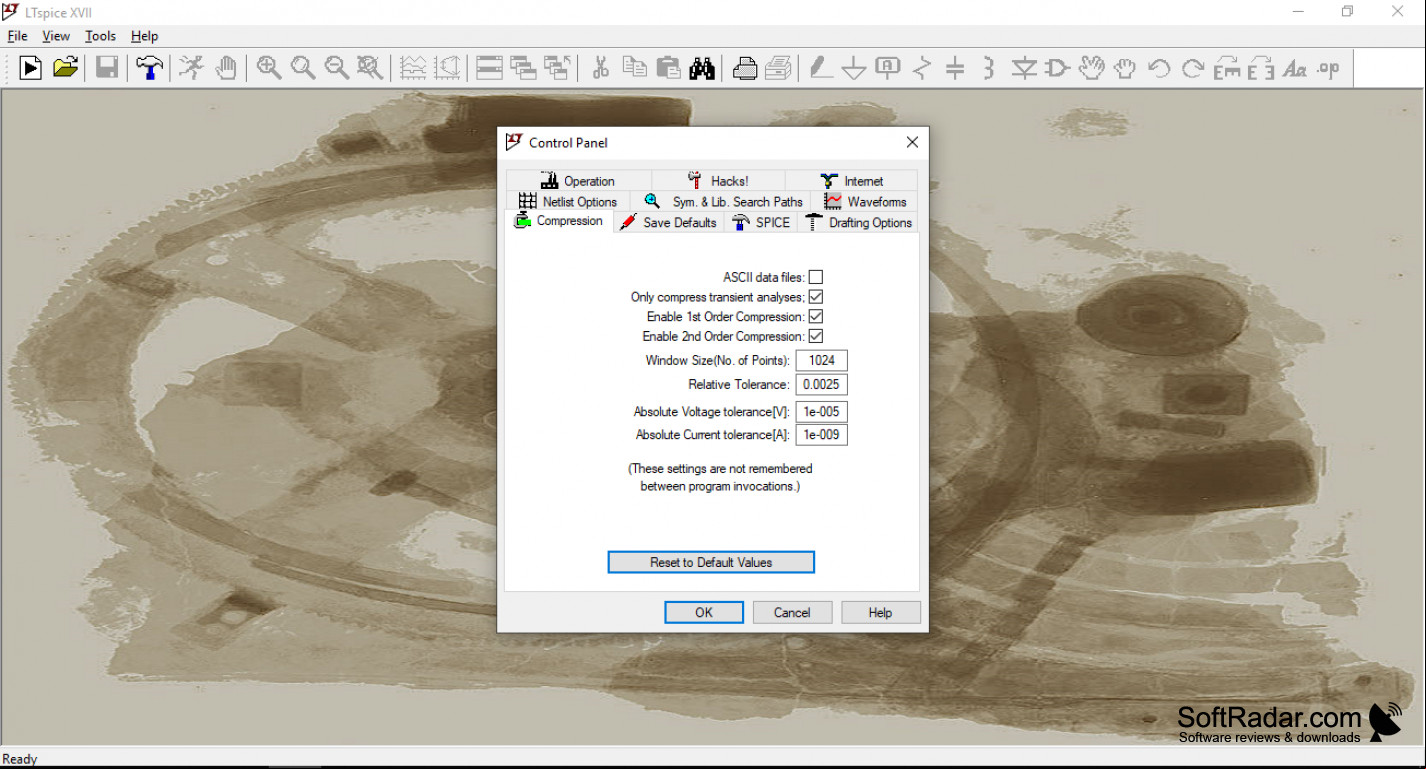Toggle Enable 2nd Order Compression checkbox

point(816,336)
